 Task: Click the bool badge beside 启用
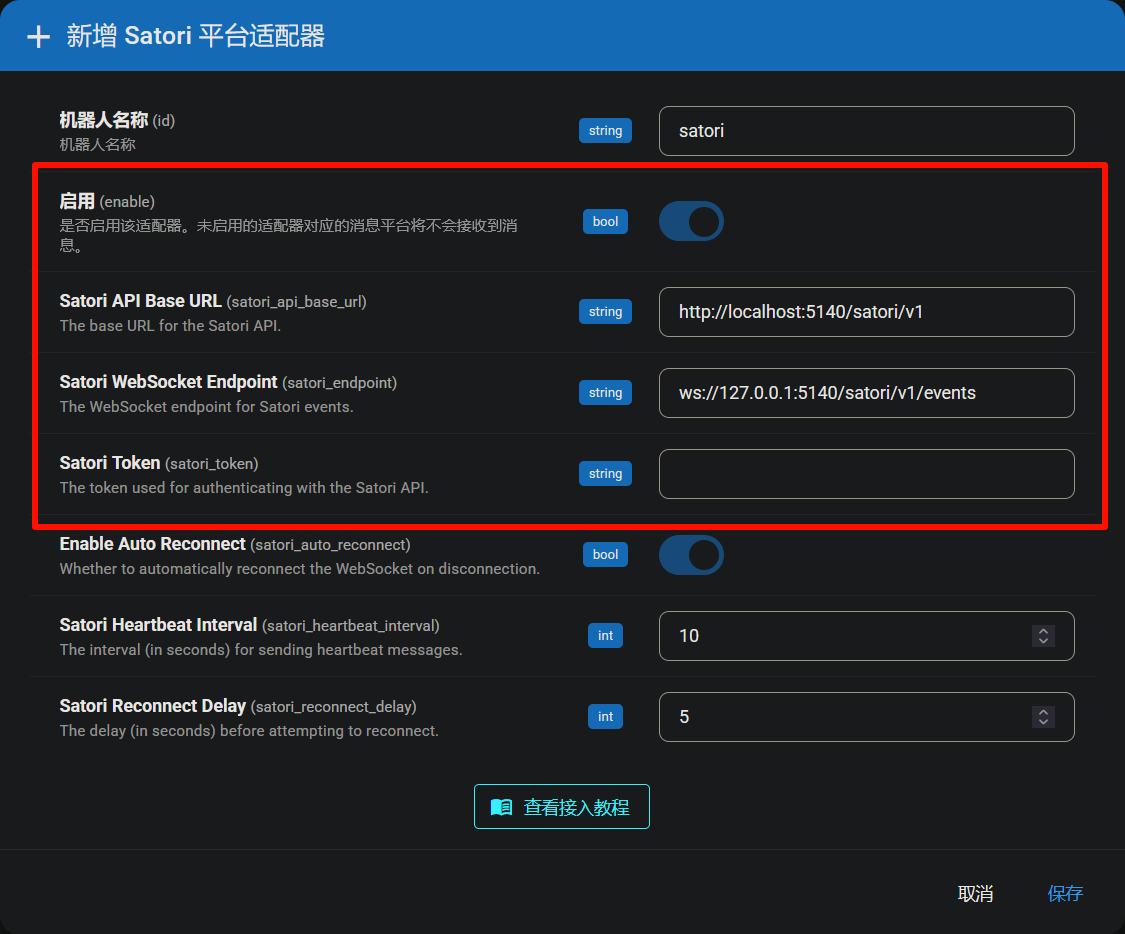coord(606,222)
